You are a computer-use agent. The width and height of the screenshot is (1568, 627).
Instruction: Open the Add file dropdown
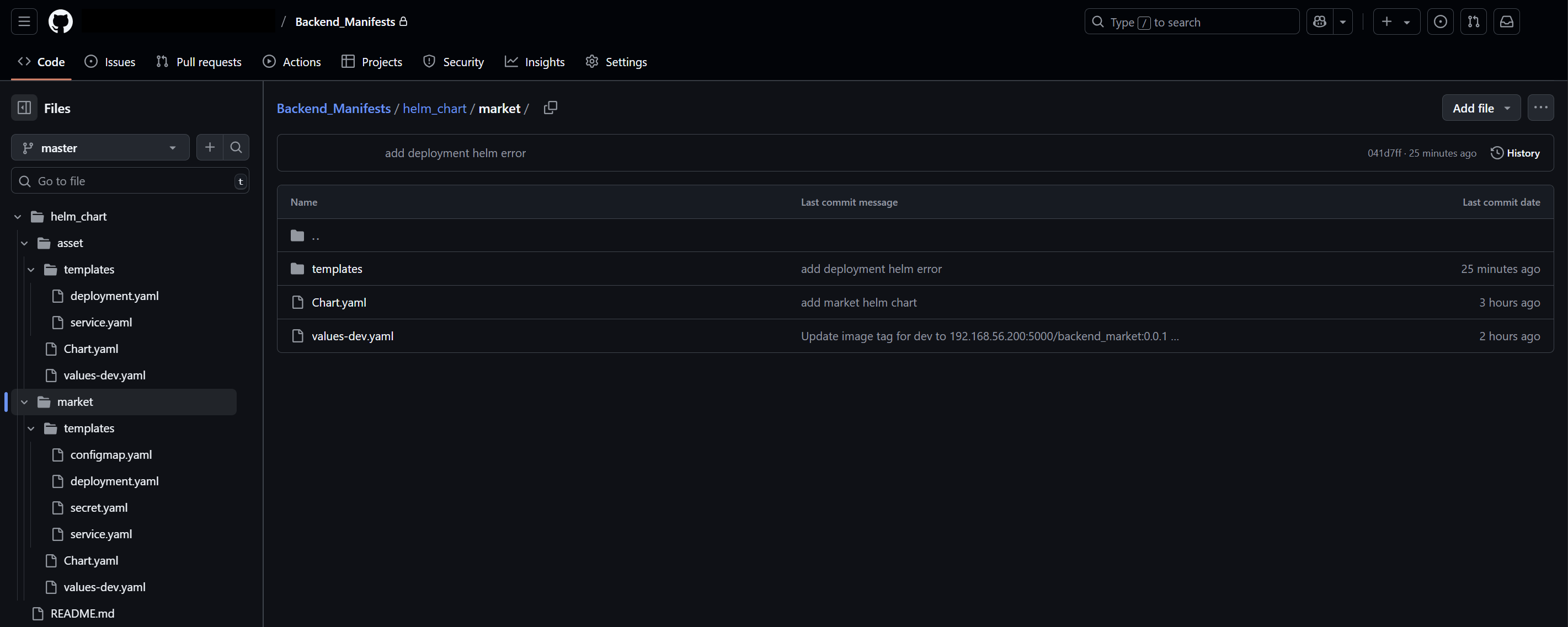[1481, 108]
